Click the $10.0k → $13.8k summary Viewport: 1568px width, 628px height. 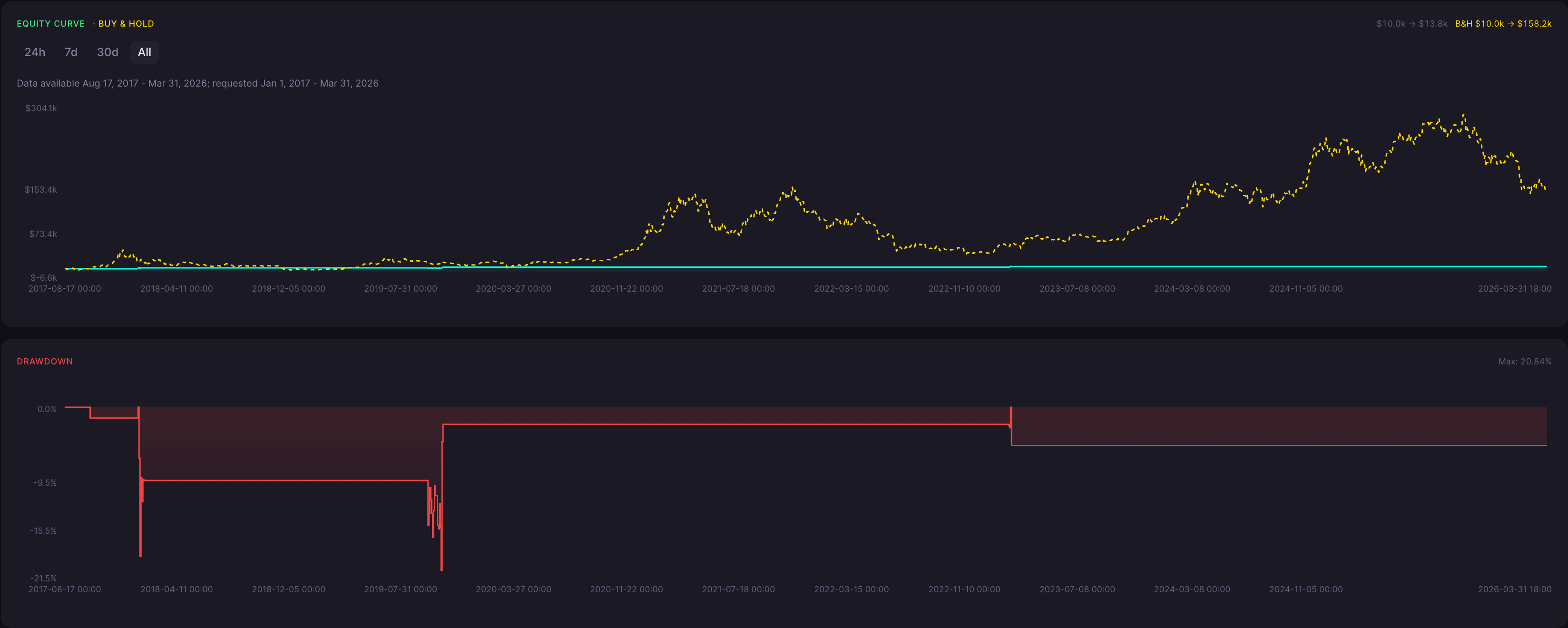pos(1411,24)
